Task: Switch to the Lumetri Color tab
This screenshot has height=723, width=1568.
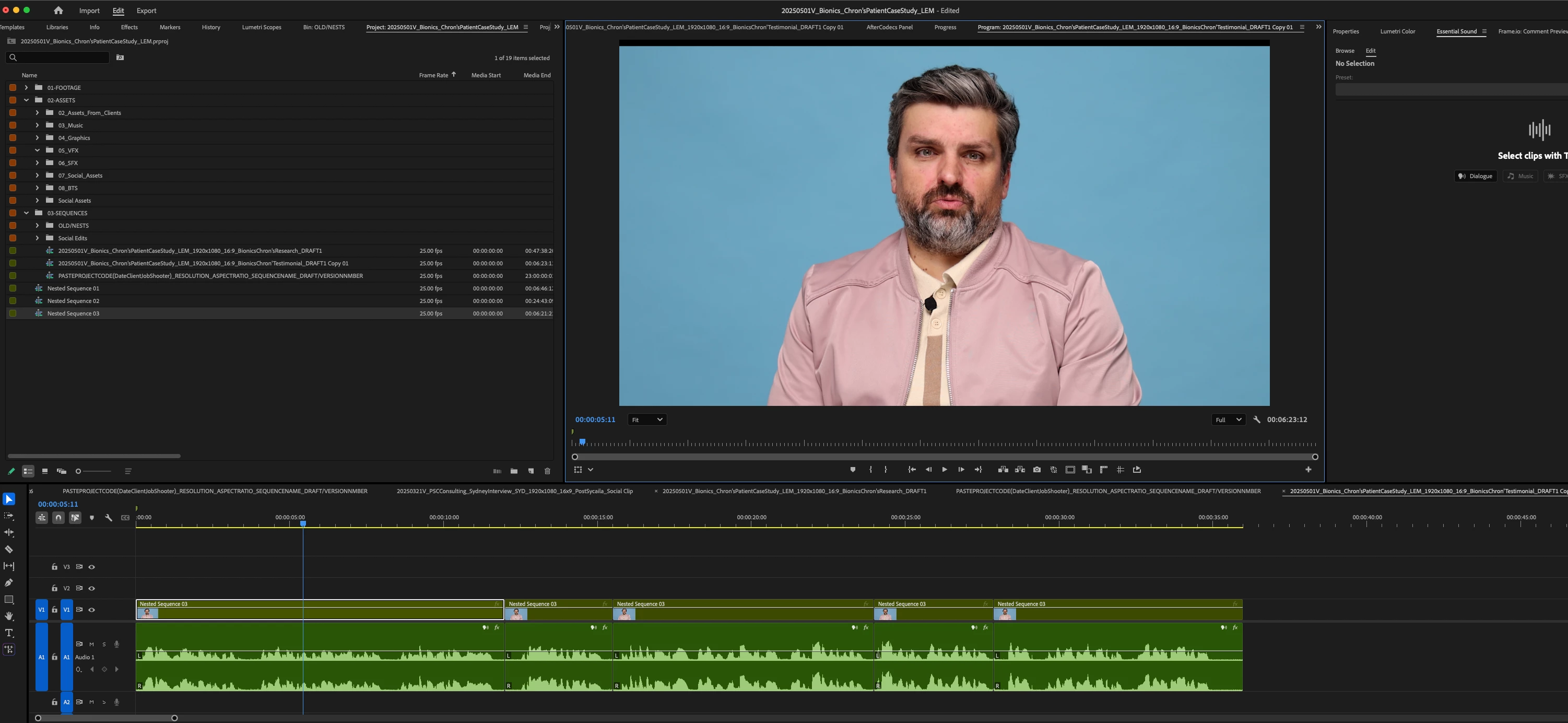Action: pos(1397,31)
